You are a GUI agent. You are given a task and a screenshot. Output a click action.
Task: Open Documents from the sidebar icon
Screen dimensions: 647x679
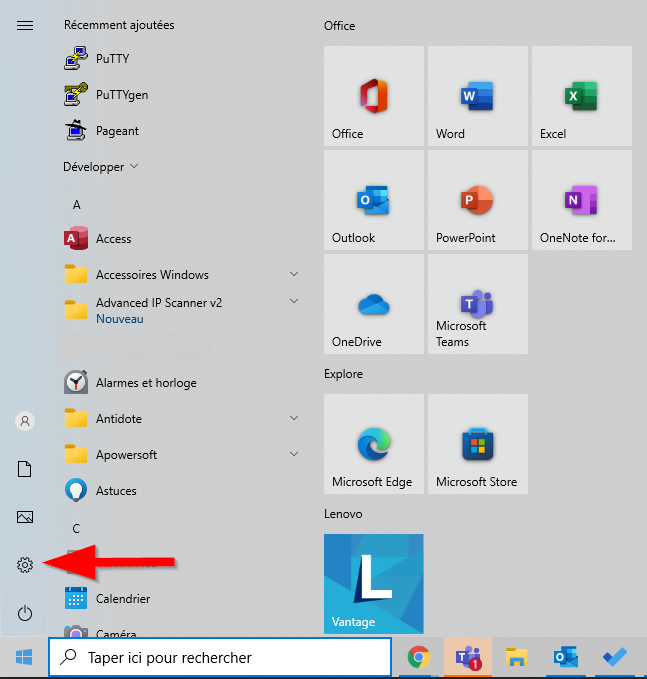click(x=25, y=469)
